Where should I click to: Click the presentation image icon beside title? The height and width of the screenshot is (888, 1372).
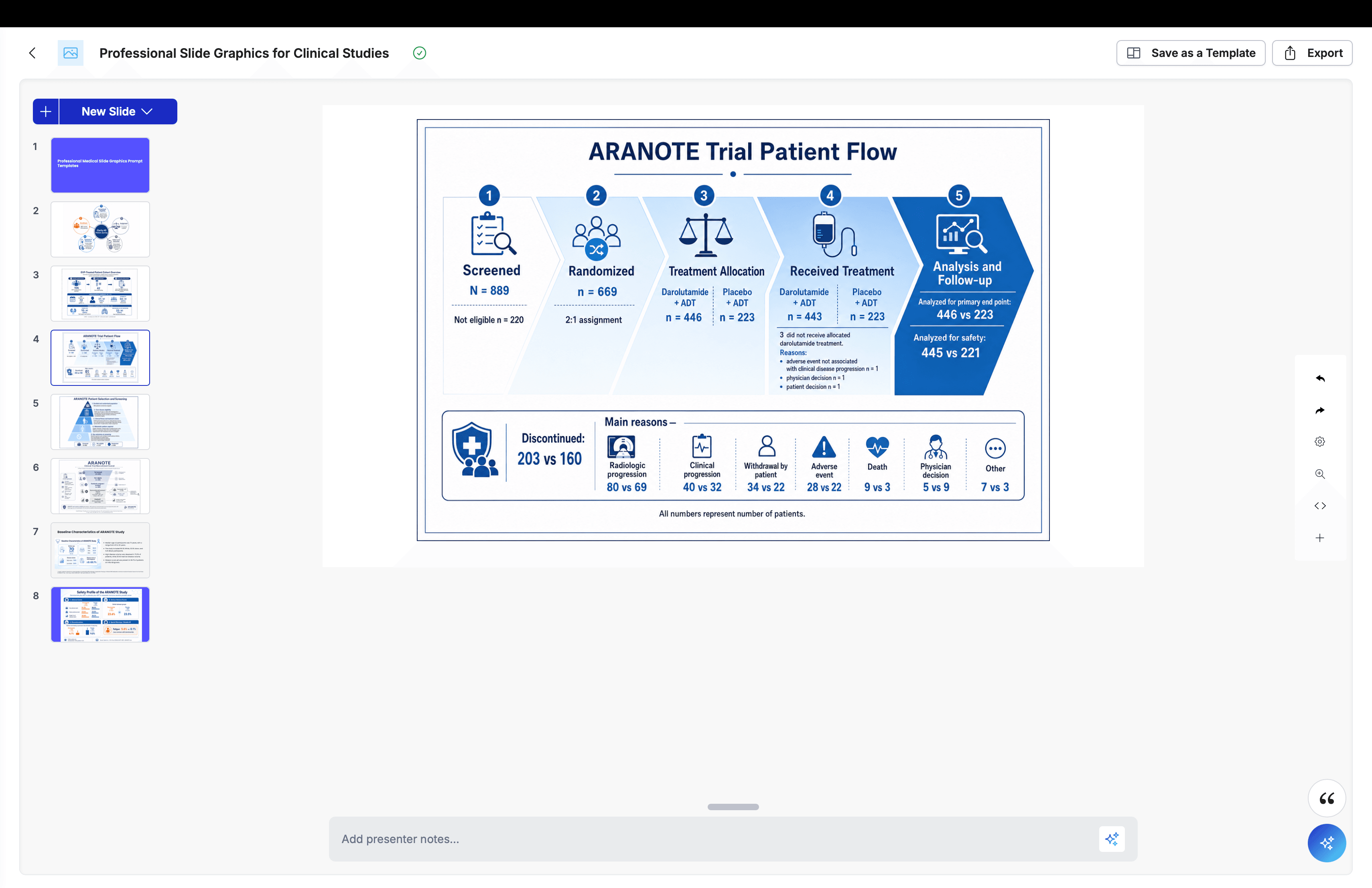coord(70,53)
